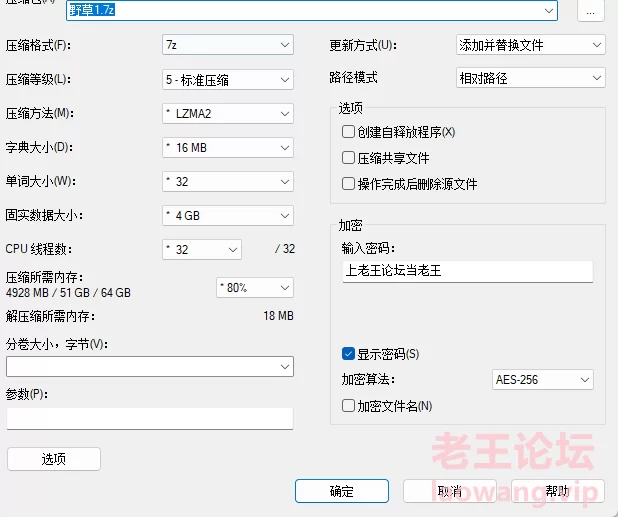Expand the 更新方式 dropdown
This screenshot has width=618, height=517.
click(530, 45)
